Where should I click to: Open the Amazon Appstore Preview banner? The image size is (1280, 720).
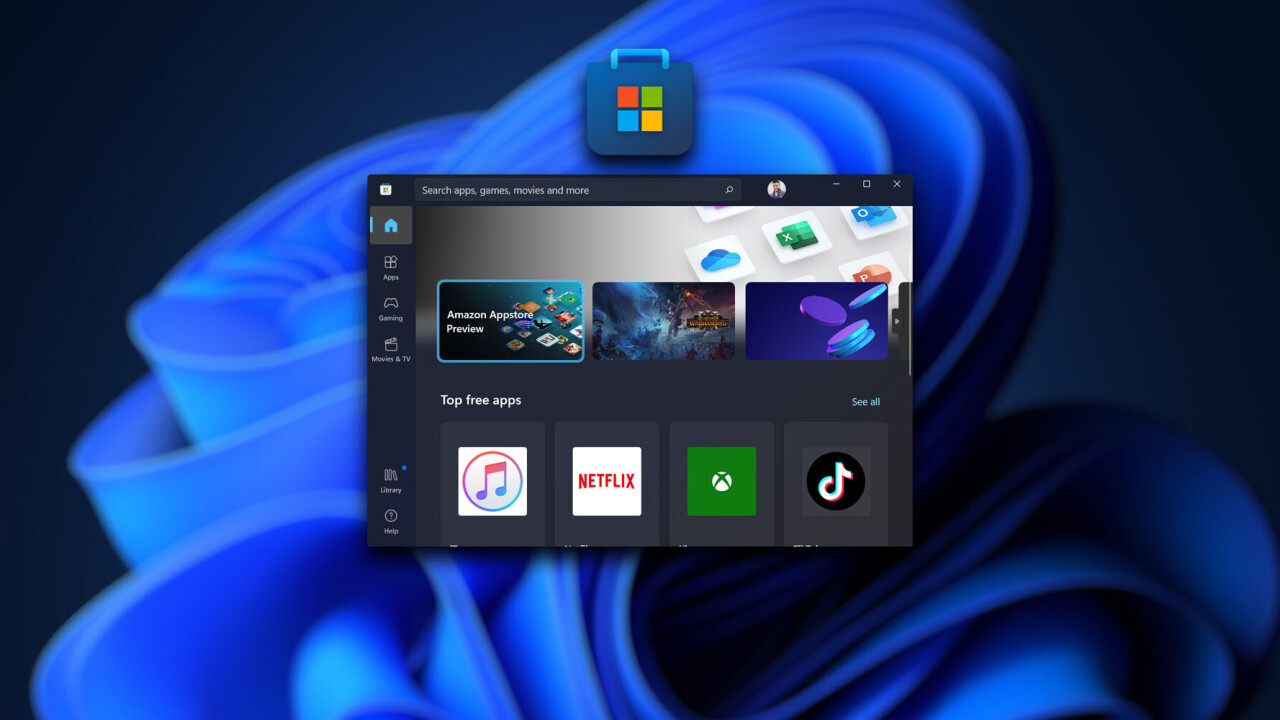point(510,321)
